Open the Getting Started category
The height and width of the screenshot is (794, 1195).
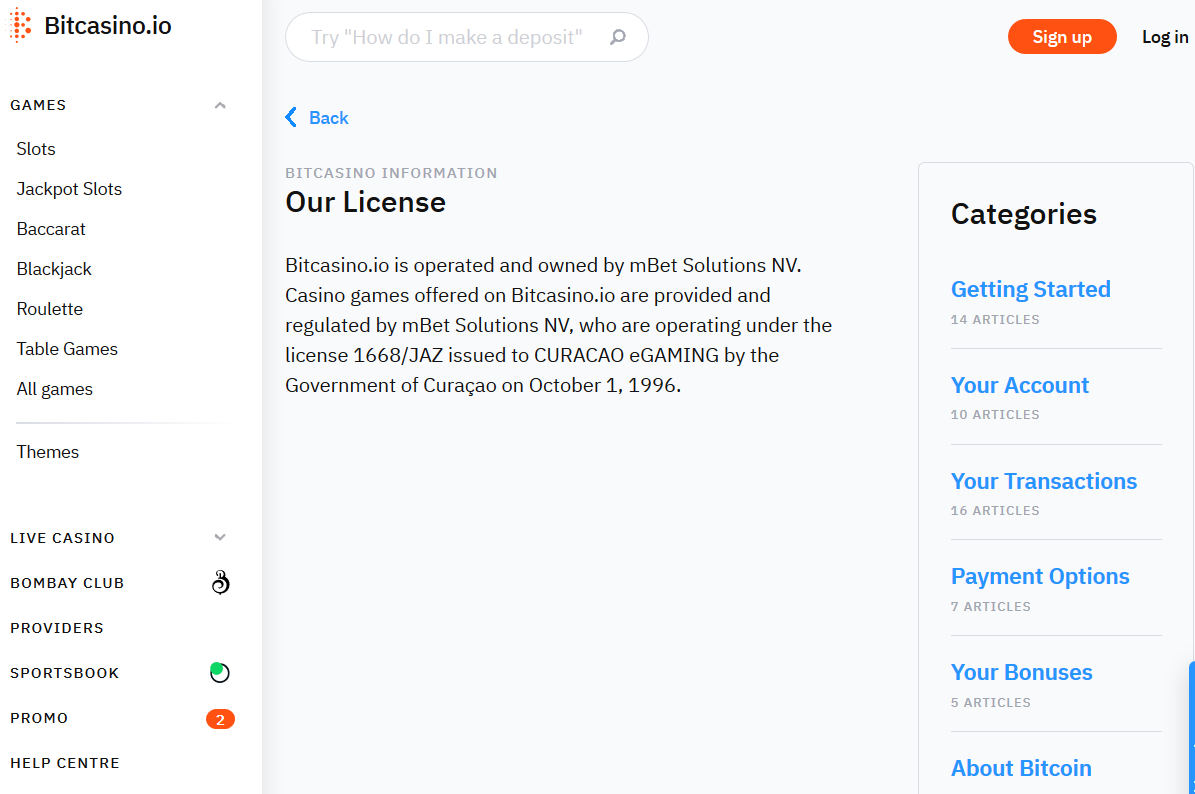click(x=1030, y=289)
